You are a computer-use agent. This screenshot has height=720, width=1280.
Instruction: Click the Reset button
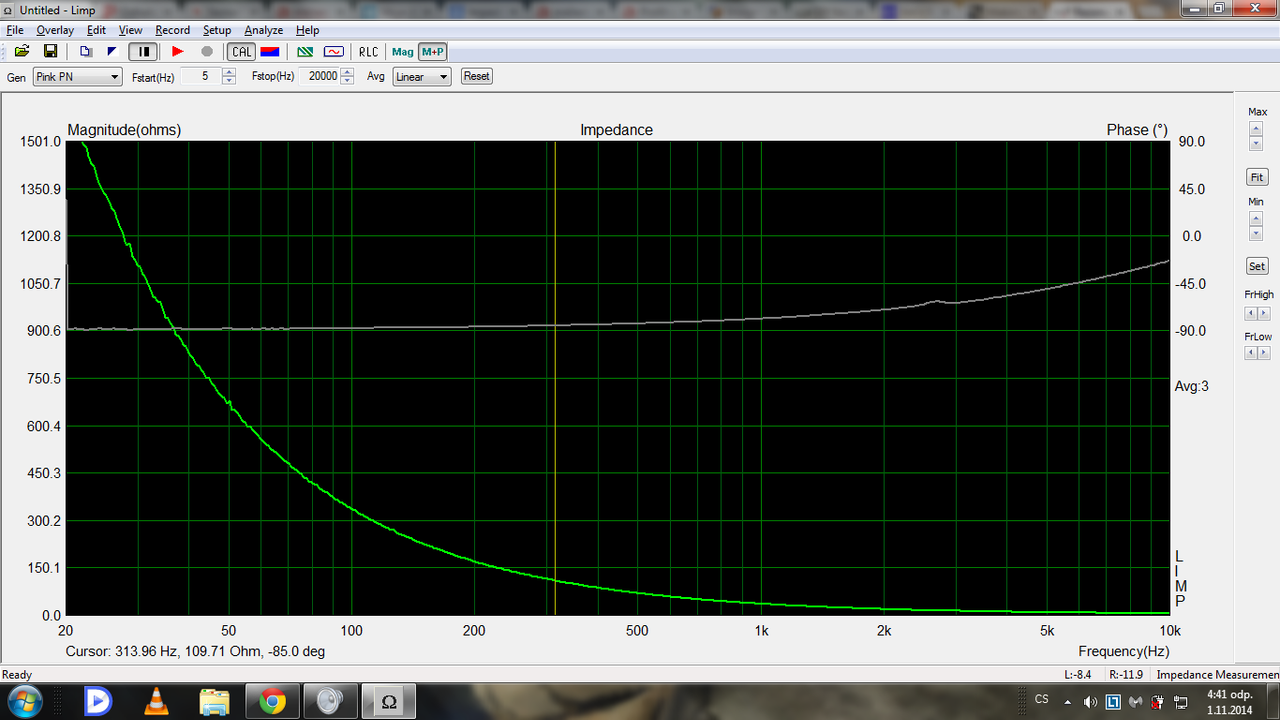(x=477, y=76)
